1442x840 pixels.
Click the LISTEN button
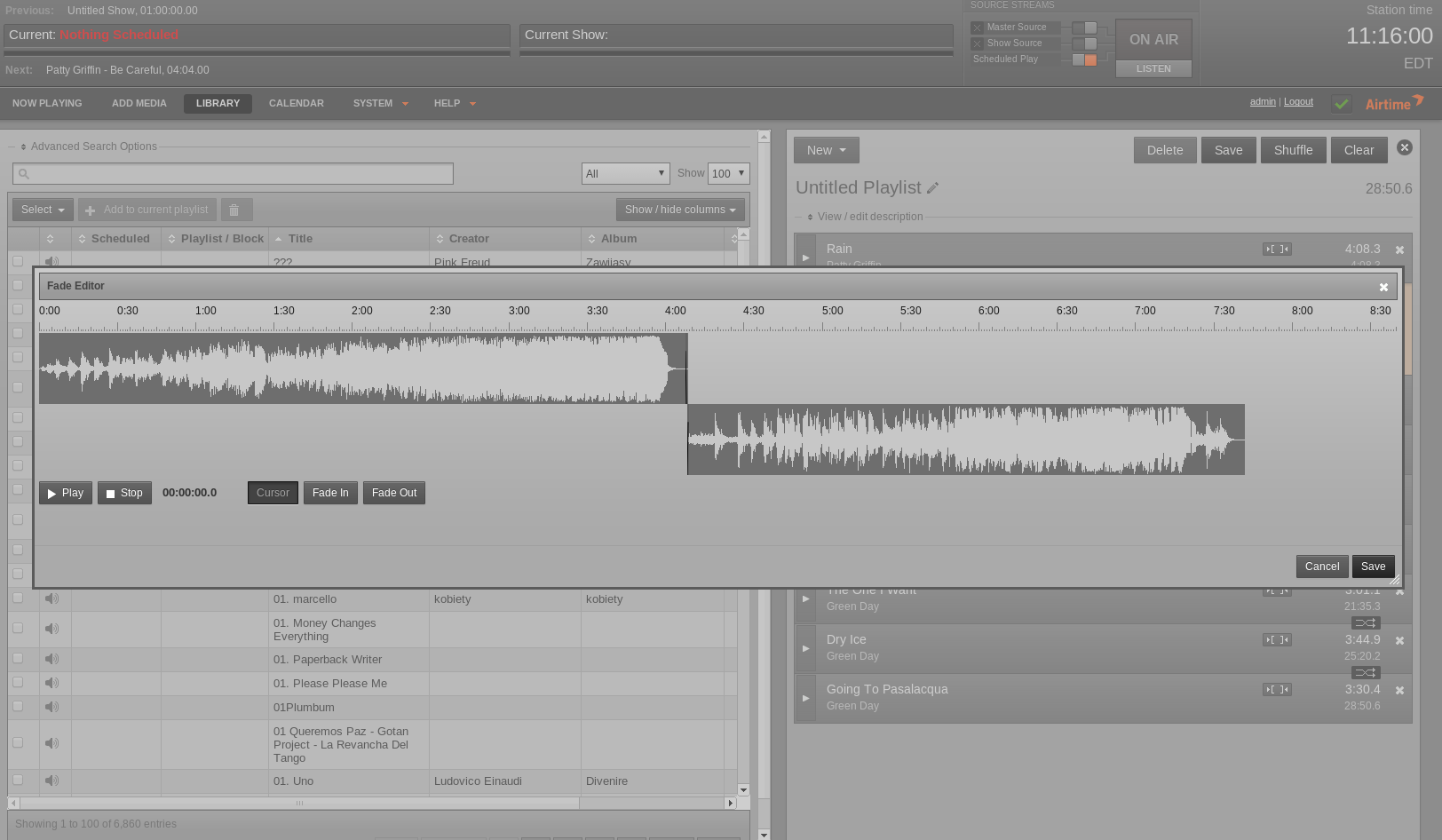1153,68
